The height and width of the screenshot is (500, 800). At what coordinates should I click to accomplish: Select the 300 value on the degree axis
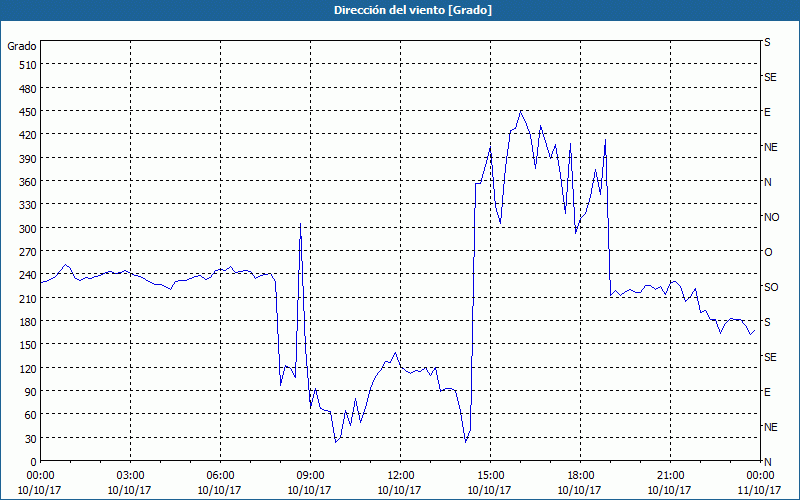click(28, 229)
